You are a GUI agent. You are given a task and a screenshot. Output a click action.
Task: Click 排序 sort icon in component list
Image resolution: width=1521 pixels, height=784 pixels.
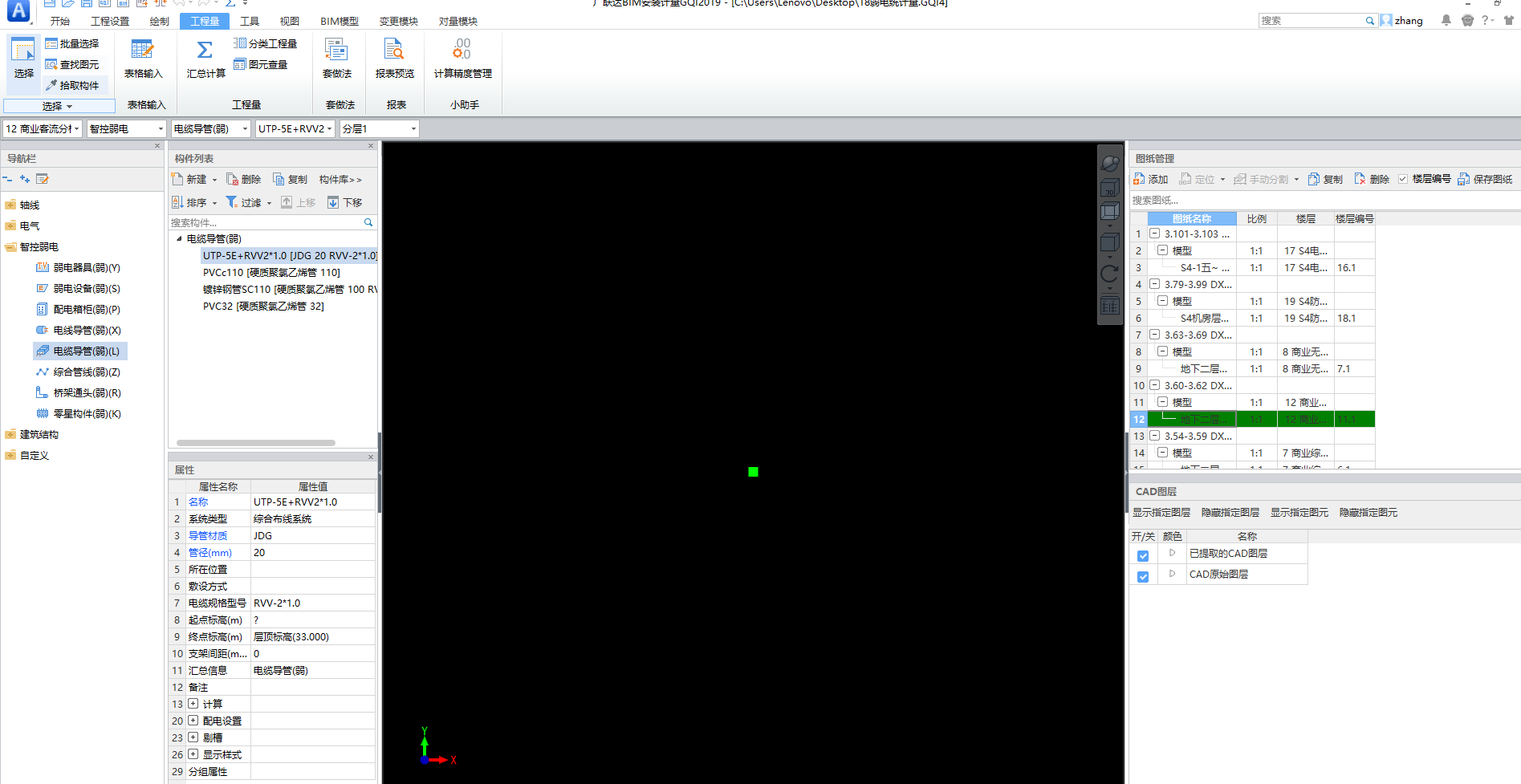tap(177, 202)
